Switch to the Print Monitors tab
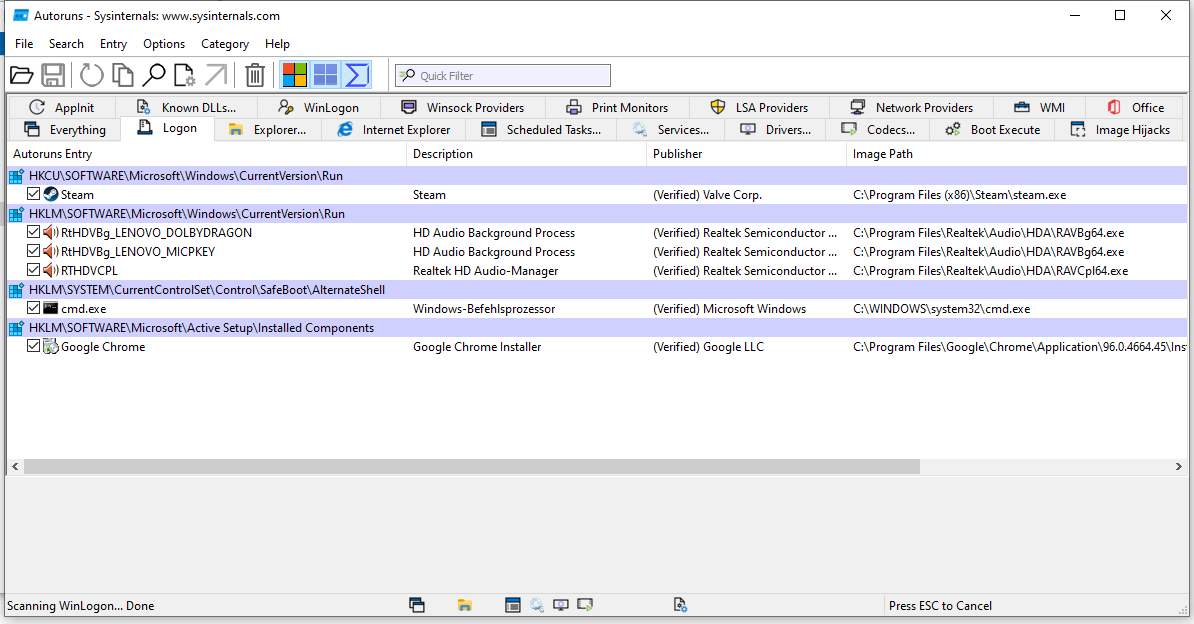Image resolution: width=1194 pixels, height=624 pixels. [617, 107]
